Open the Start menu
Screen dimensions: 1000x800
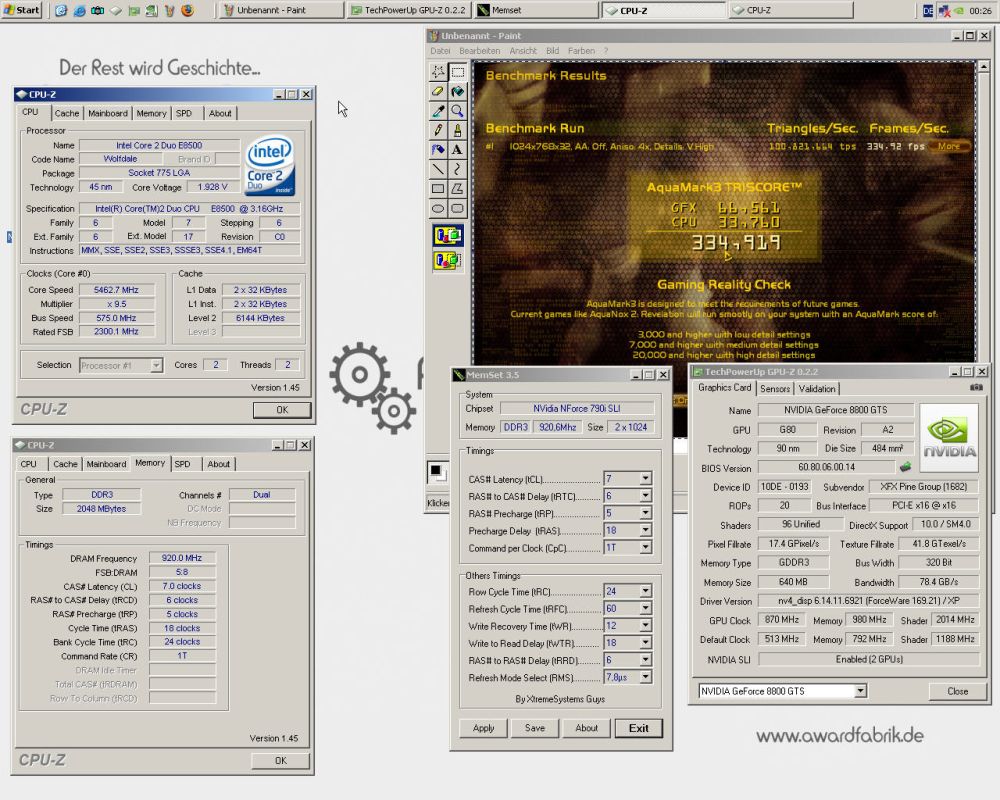(x=21, y=10)
